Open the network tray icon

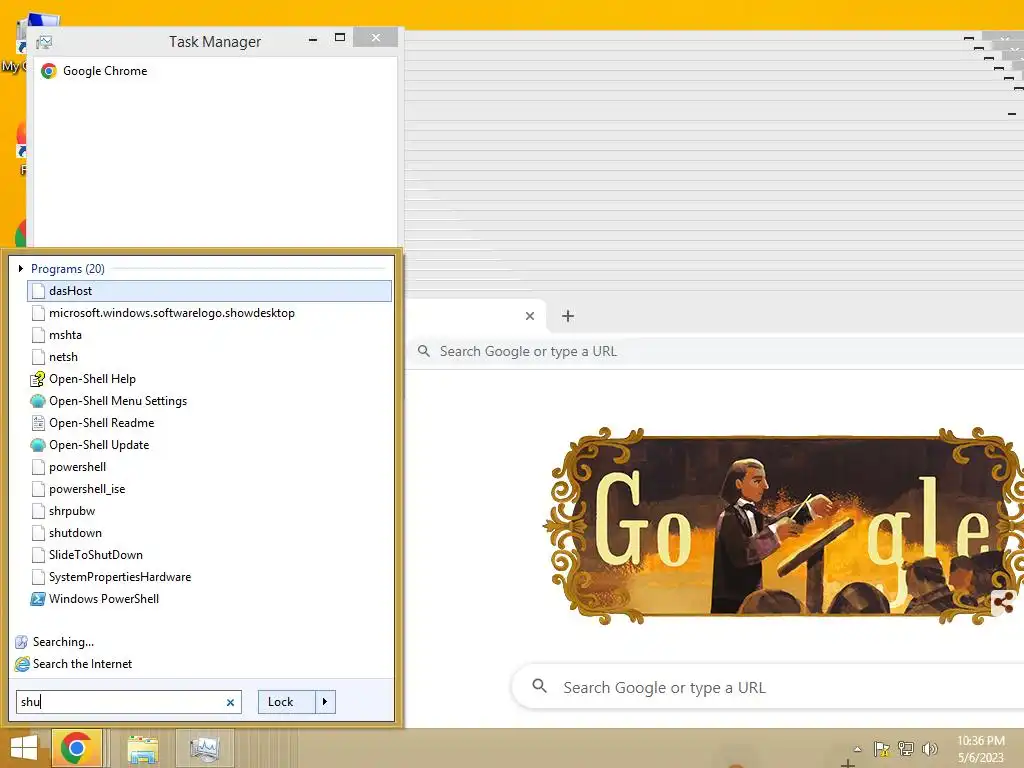tap(906, 748)
